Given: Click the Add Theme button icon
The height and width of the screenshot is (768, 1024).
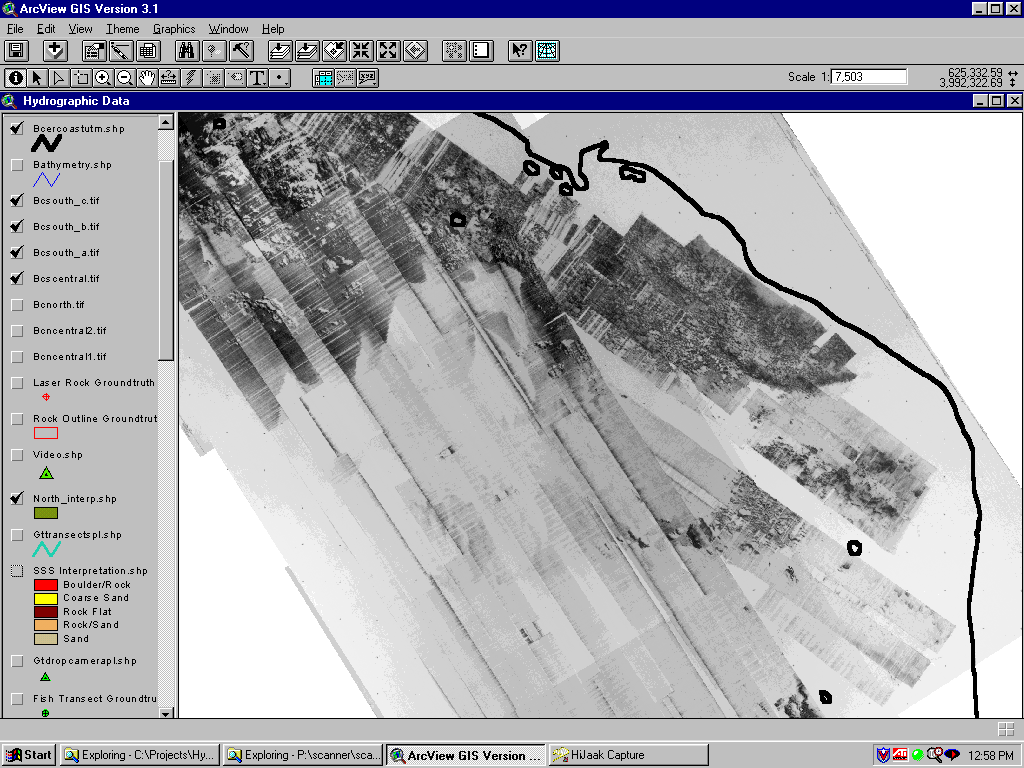Looking at the screenshot, I should pos(55,51).
